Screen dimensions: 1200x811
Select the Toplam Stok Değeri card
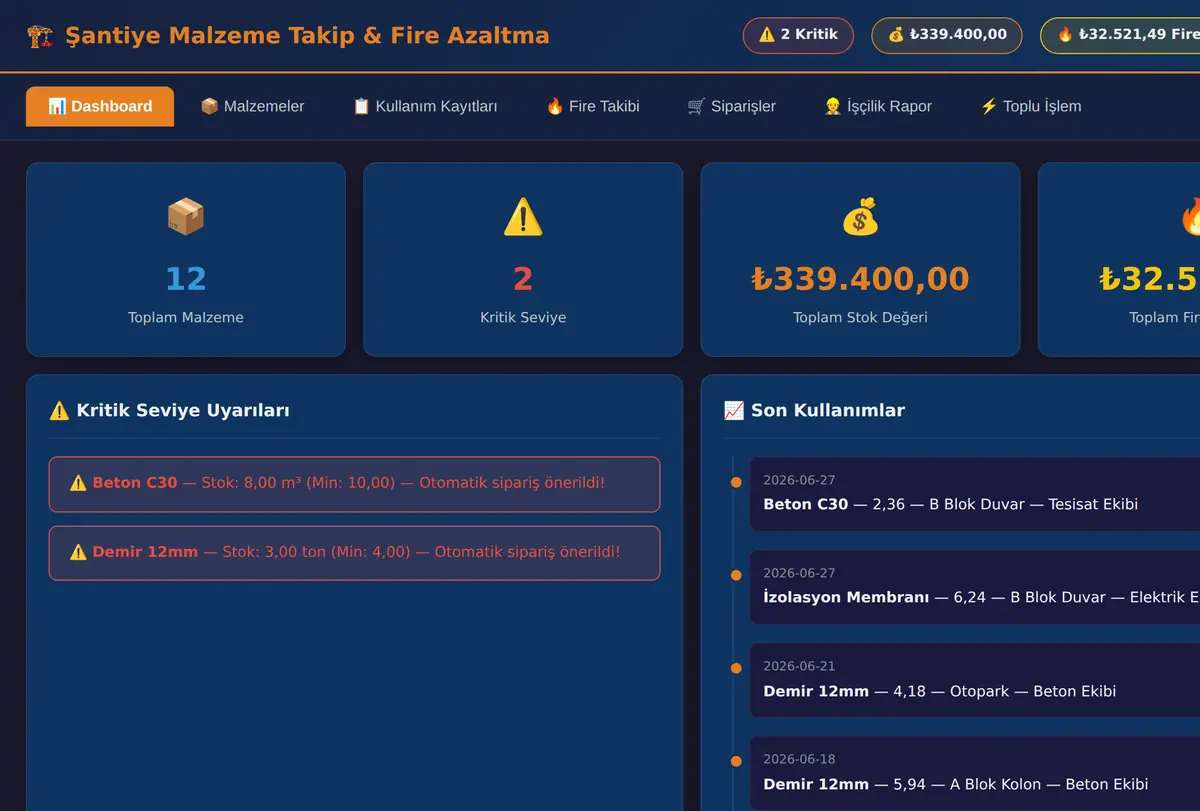click(x=860, y=260)
